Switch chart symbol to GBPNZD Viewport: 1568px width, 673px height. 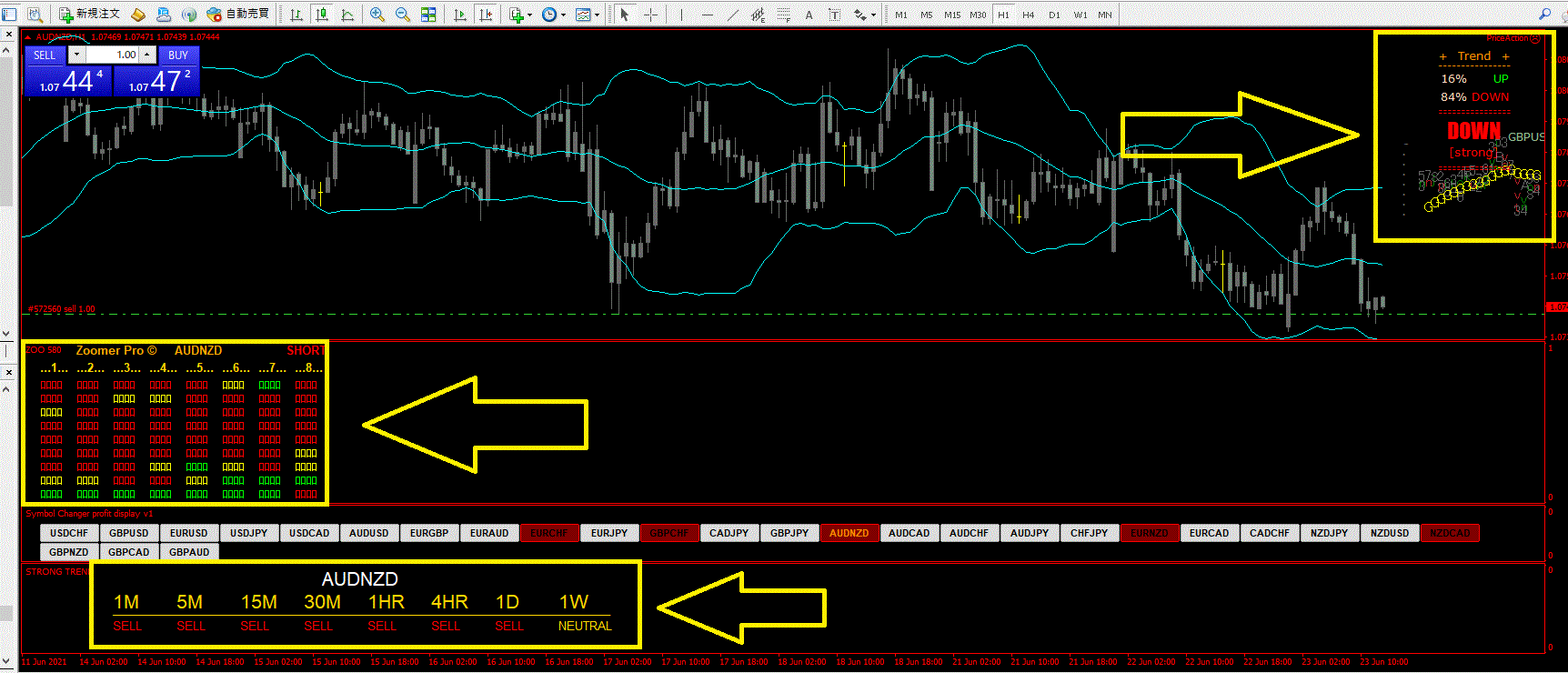[69, 552]
